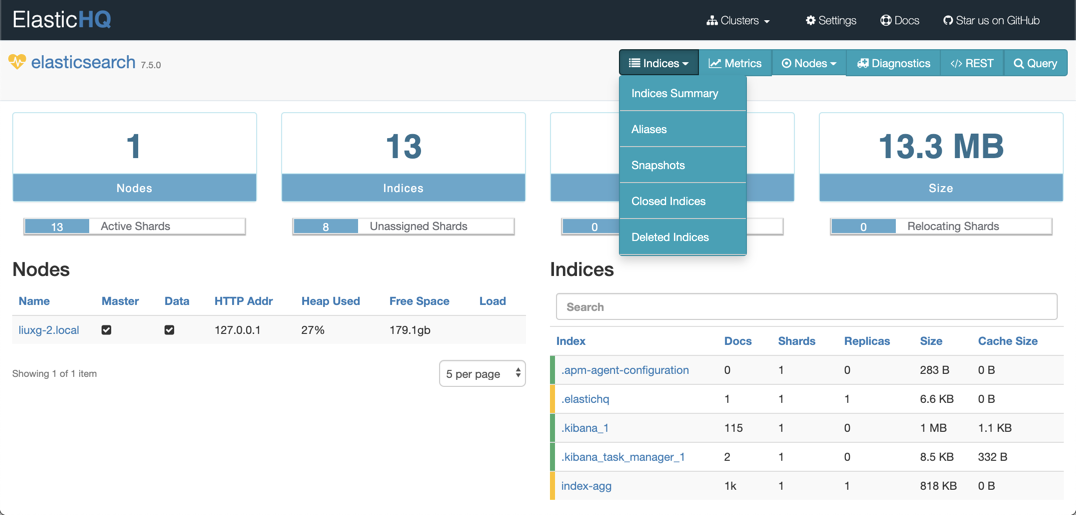Open Settings in the top bar
1076x515 pixels.
831,21
